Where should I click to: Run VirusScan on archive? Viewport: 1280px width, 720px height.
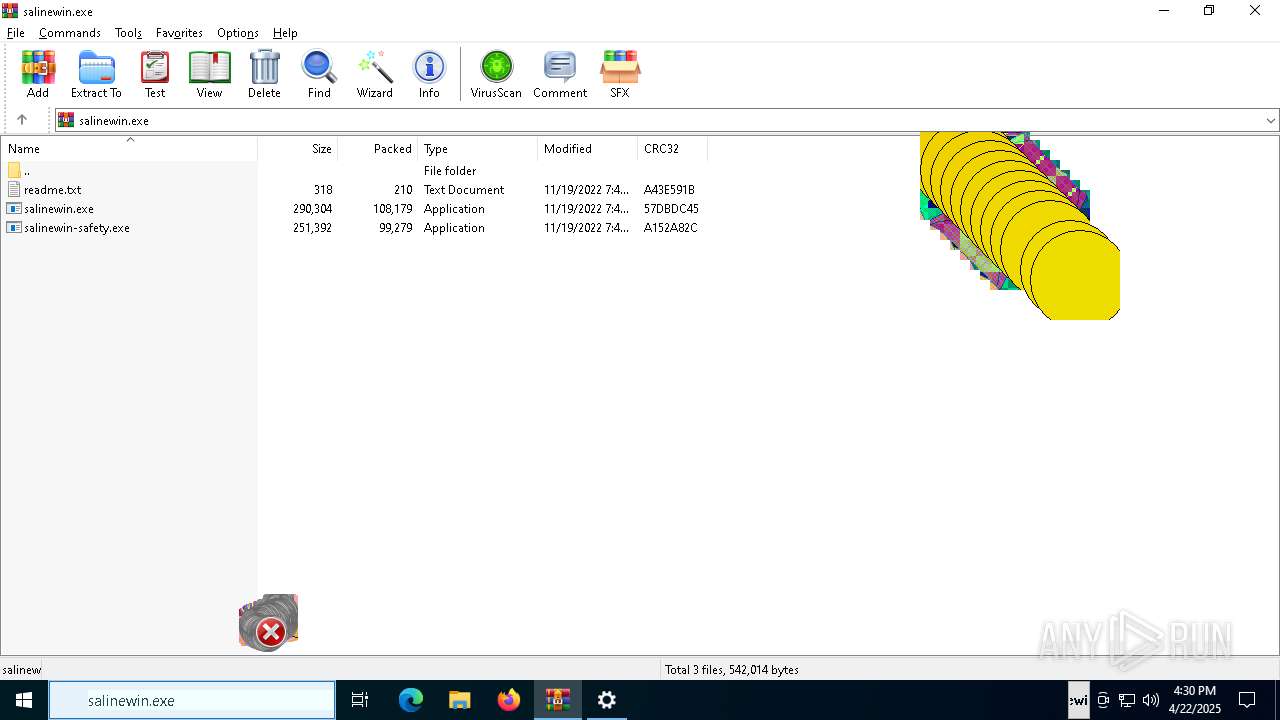point(496,75)
